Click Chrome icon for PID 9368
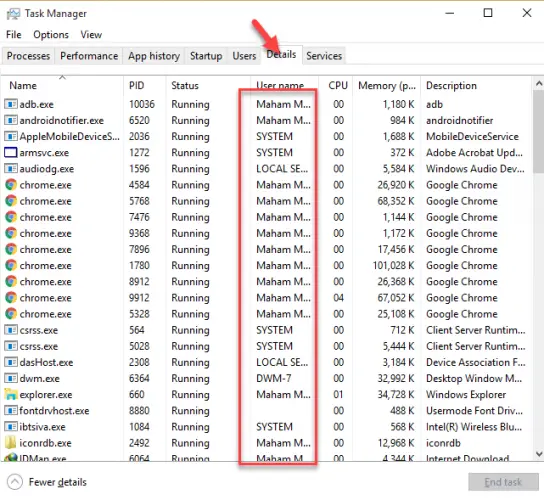 coord(11,233)
